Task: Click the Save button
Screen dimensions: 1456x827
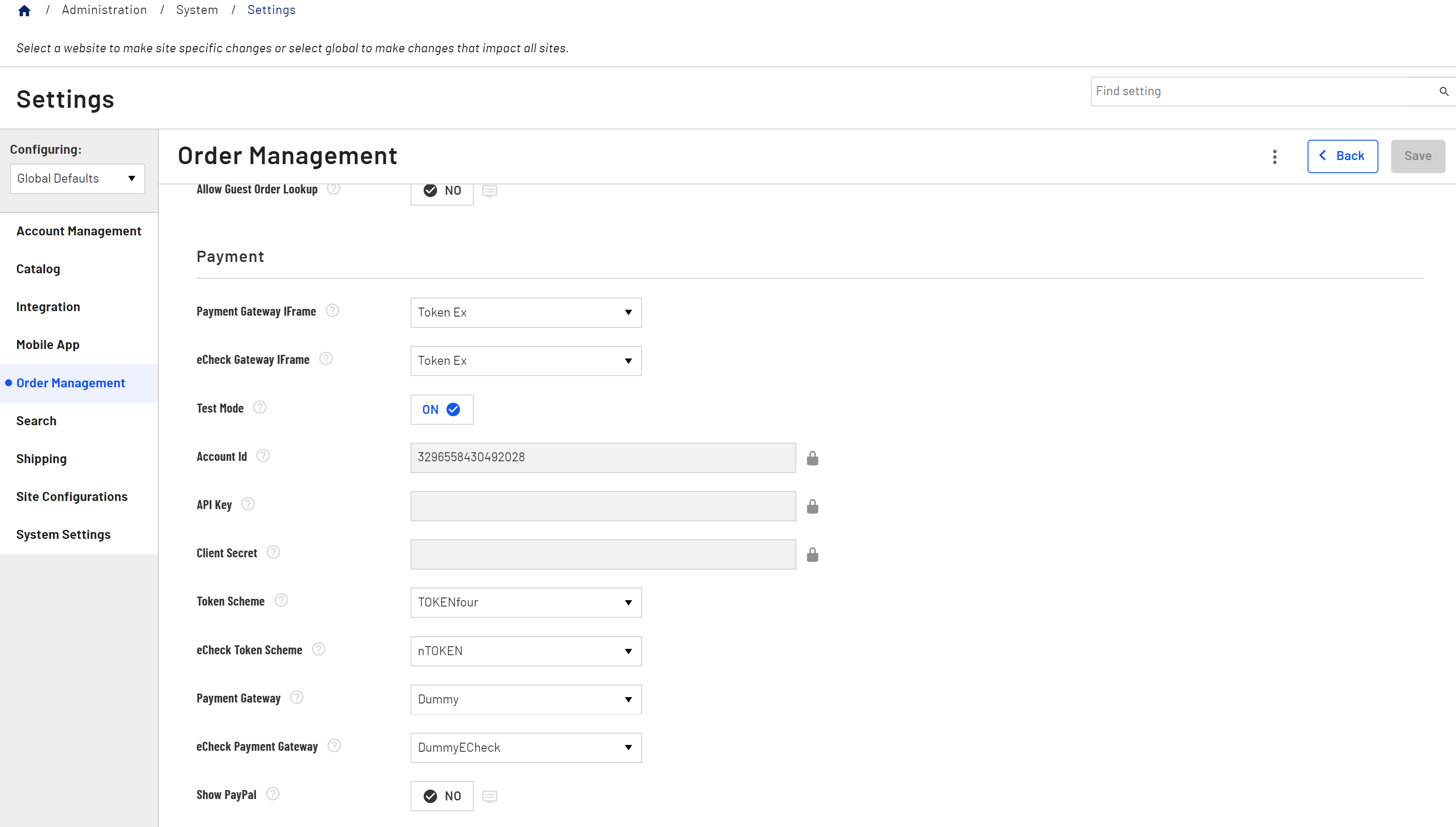Action: pyautogui.click(x=1417, y=156)
